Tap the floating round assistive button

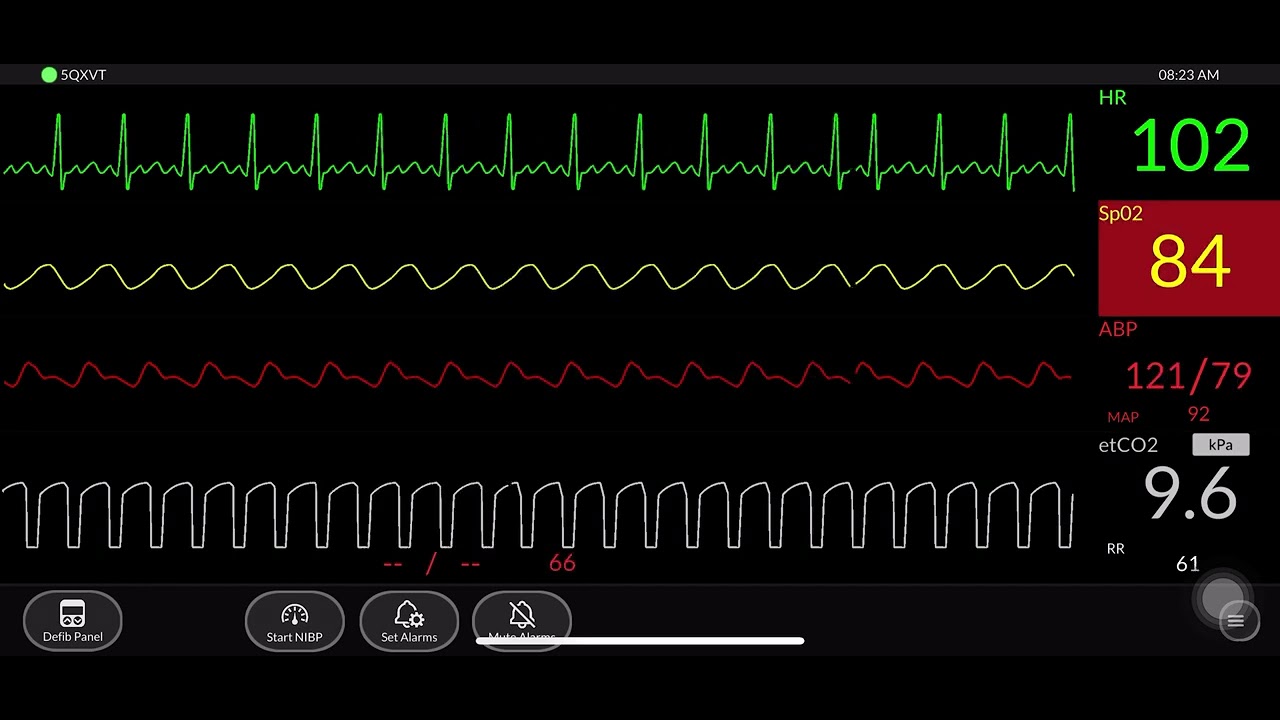pos(1222,596)
